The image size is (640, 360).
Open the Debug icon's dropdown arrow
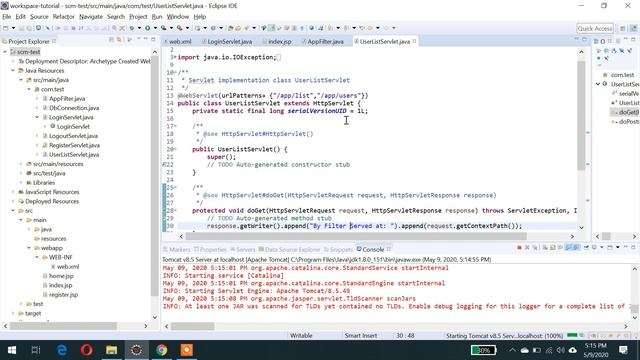139,28
